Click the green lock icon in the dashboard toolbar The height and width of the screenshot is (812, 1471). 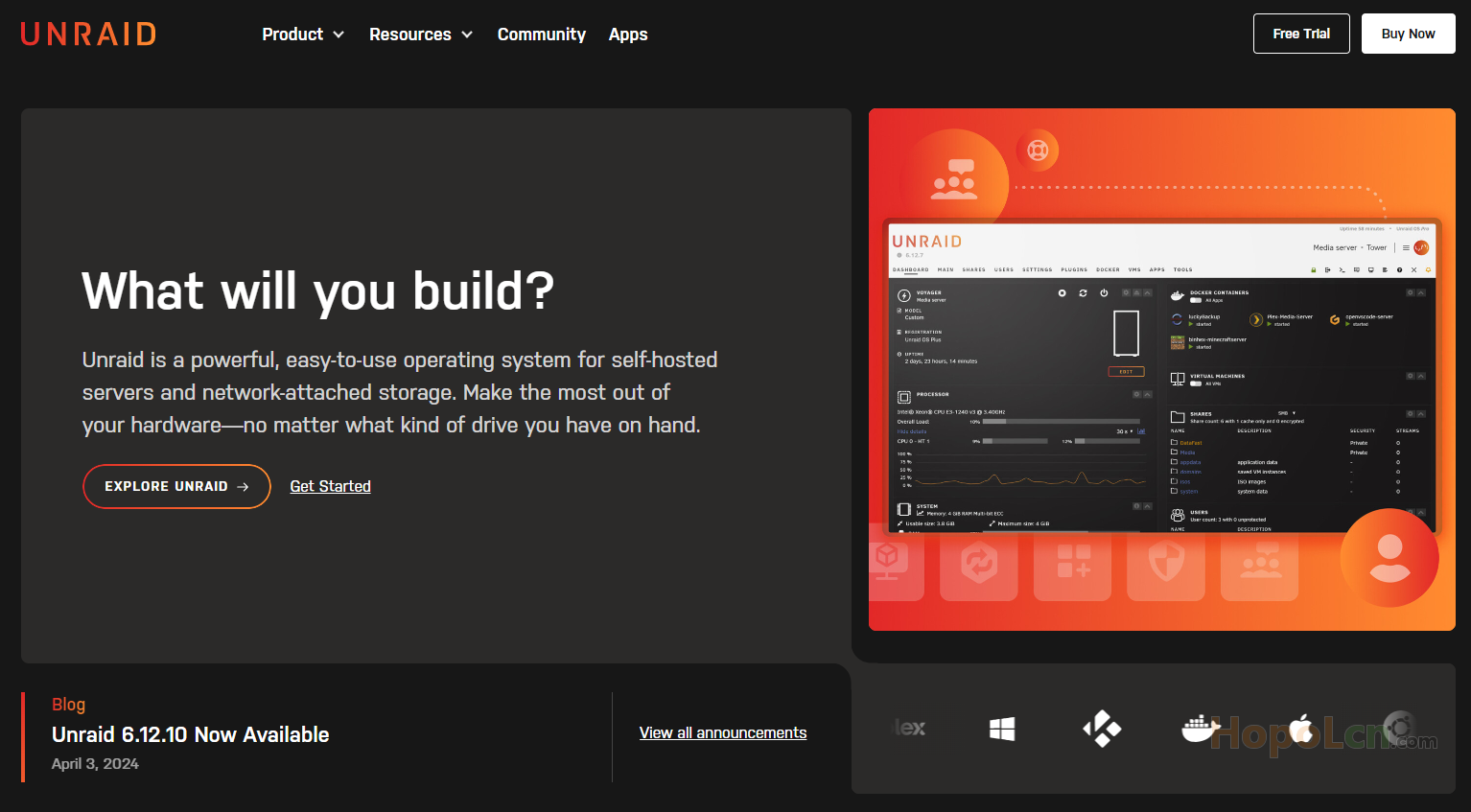coord(1314,270)
